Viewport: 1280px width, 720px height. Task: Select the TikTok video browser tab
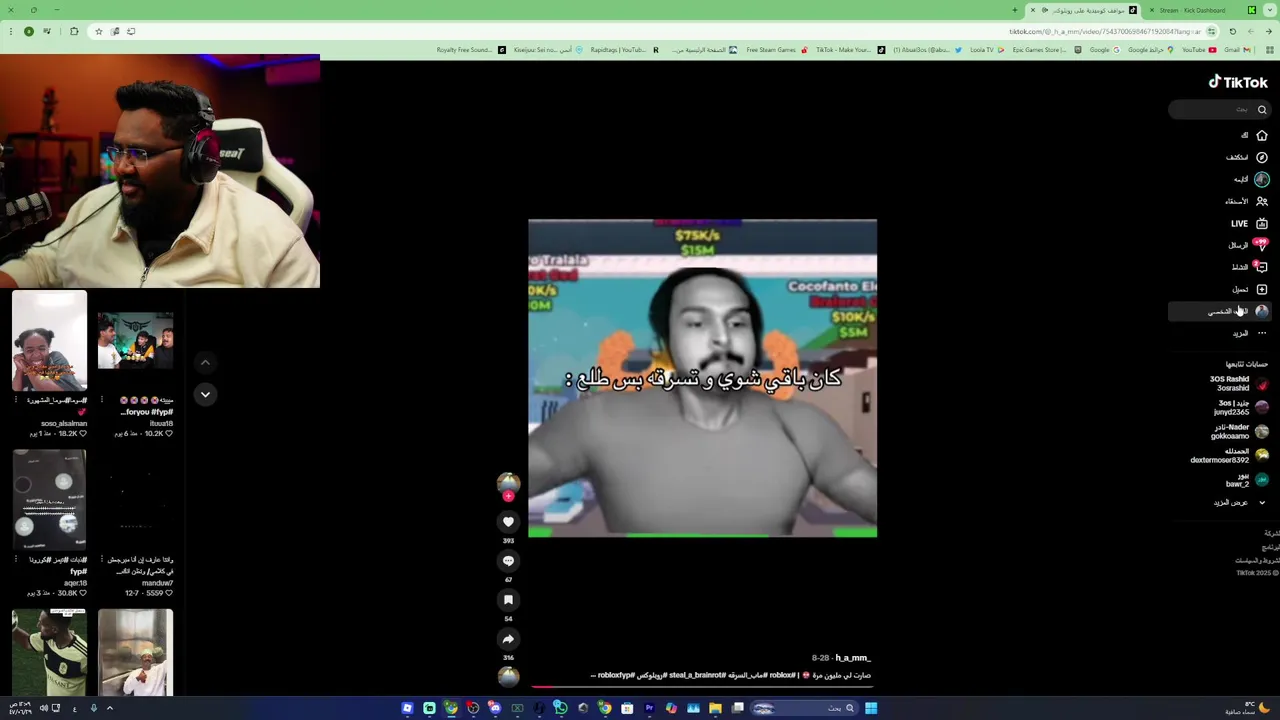tap(1083, 10)
